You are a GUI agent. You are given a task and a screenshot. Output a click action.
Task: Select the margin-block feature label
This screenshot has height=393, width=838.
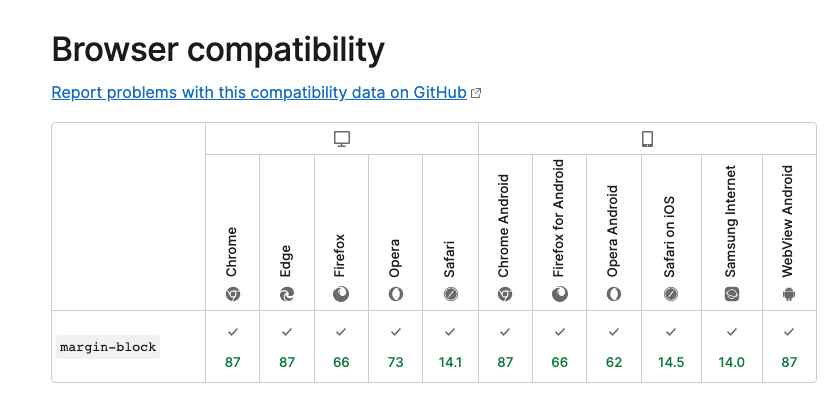108,347
